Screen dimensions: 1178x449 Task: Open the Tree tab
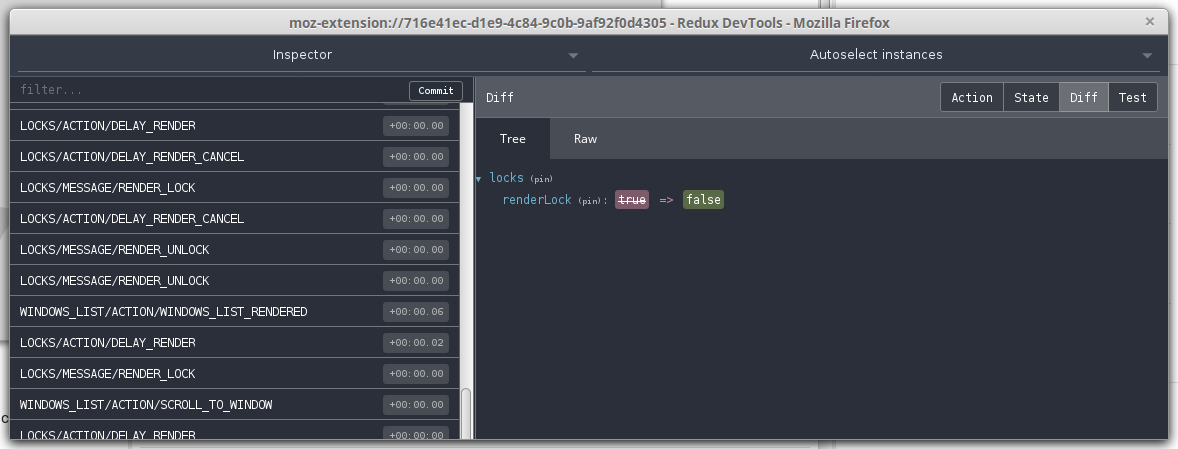(x=512, y=139)
